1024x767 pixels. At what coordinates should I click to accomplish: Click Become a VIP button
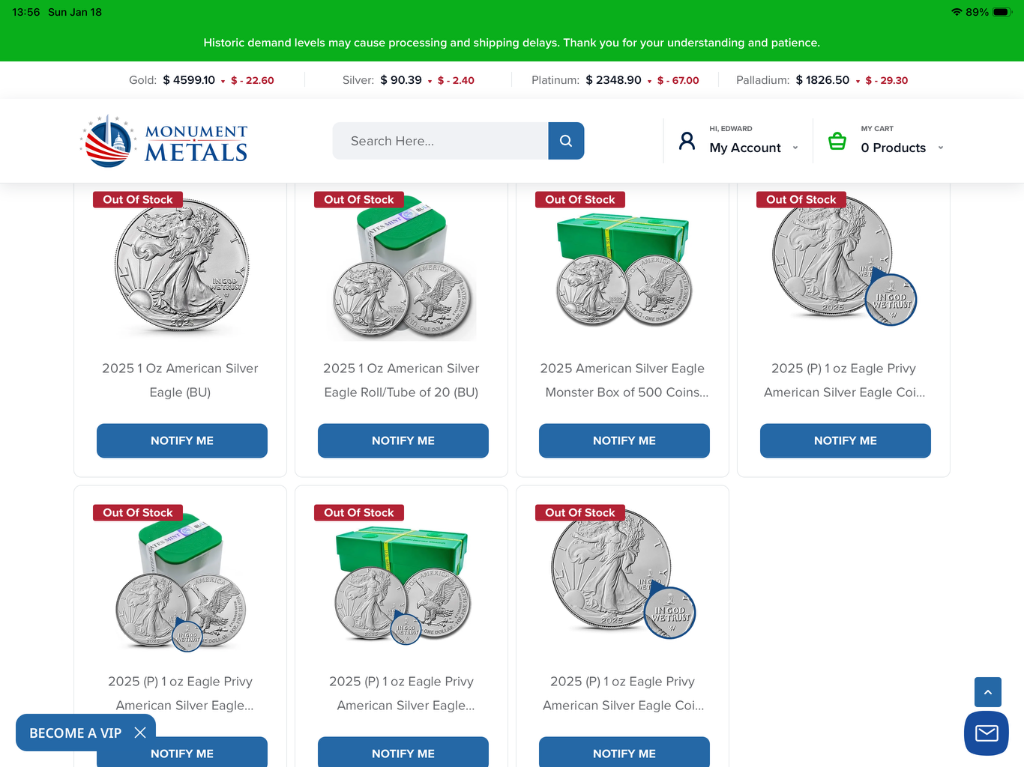pos(75,733)
